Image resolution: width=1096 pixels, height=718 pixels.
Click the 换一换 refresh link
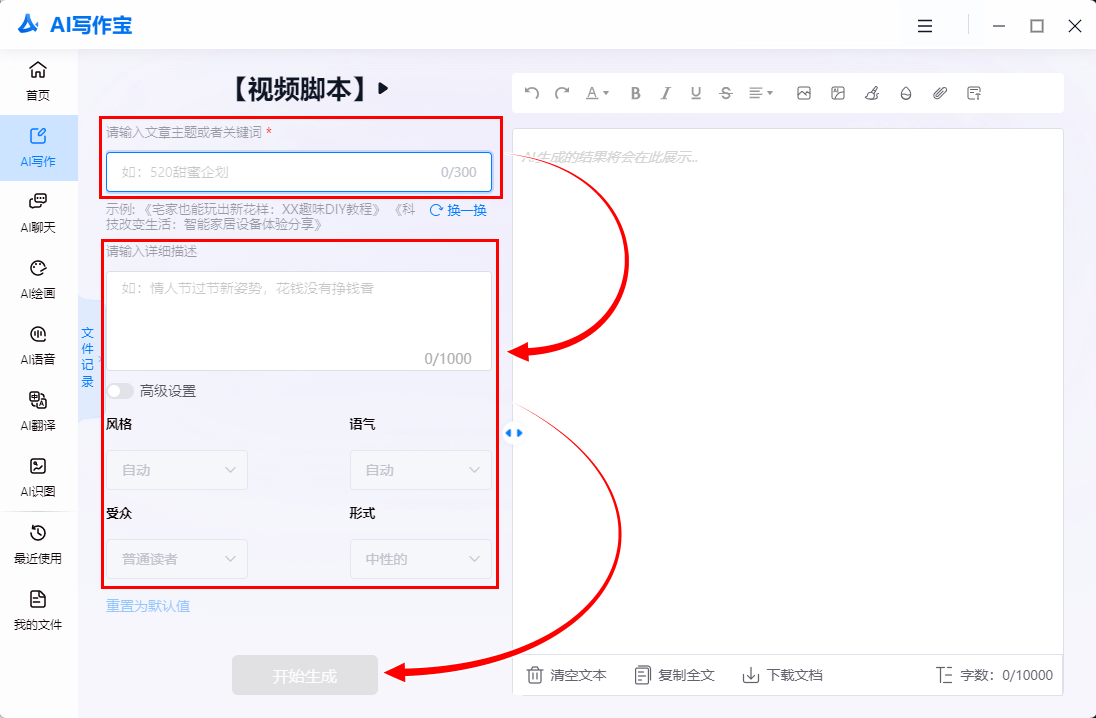[x=458, y=210]
